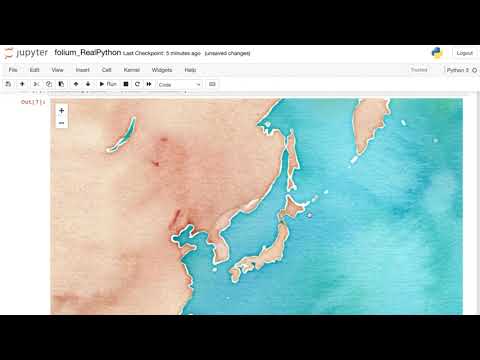
Task: Interrupt the kernel with stop icon
Action: 126,84
